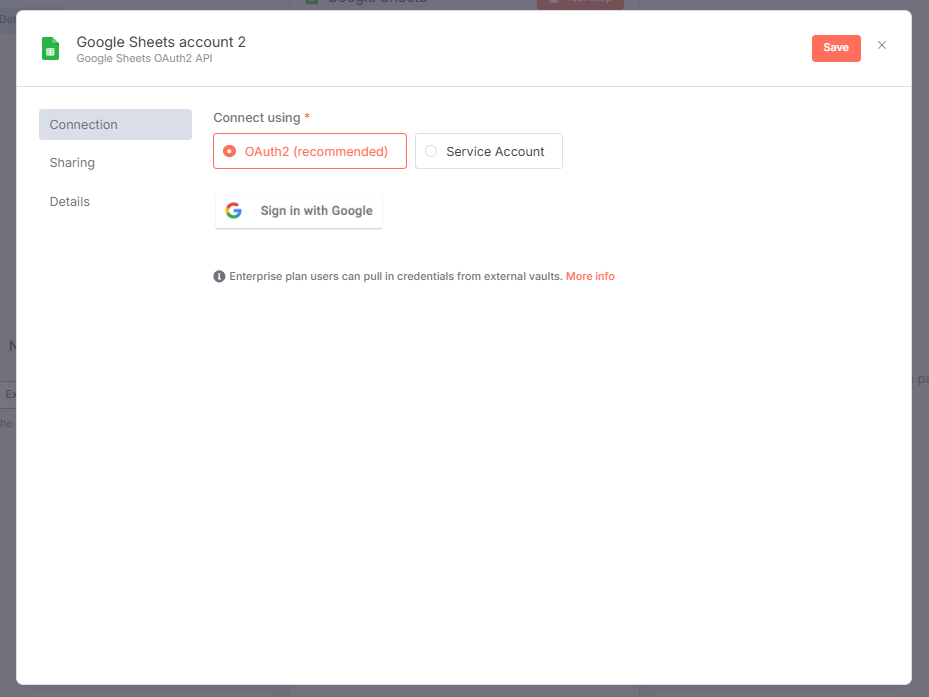
Task: Go to the Details tab
Action: point(70,202)
